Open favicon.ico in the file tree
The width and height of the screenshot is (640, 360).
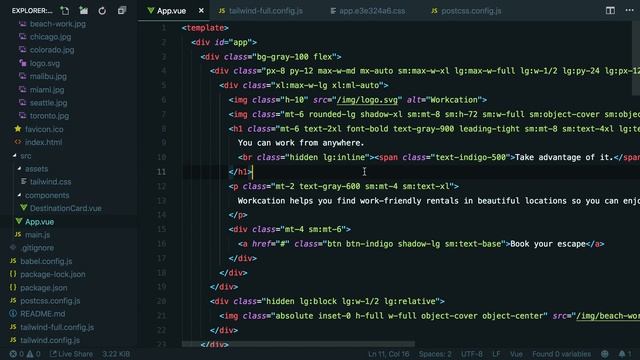coord(44,129)
